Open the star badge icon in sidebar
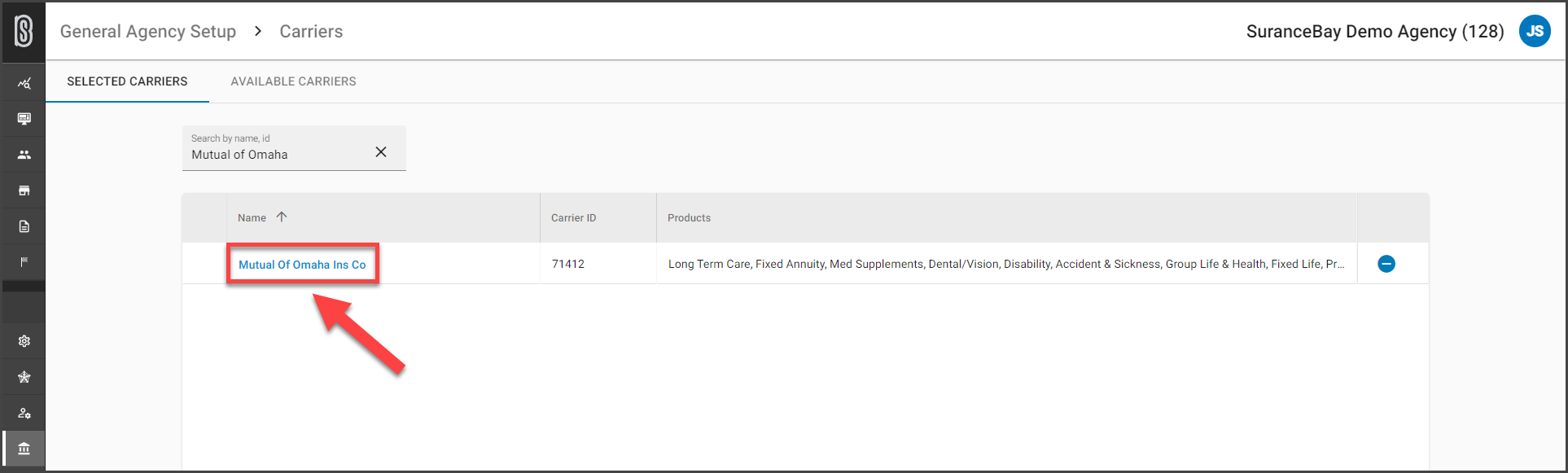 point(24,377)
